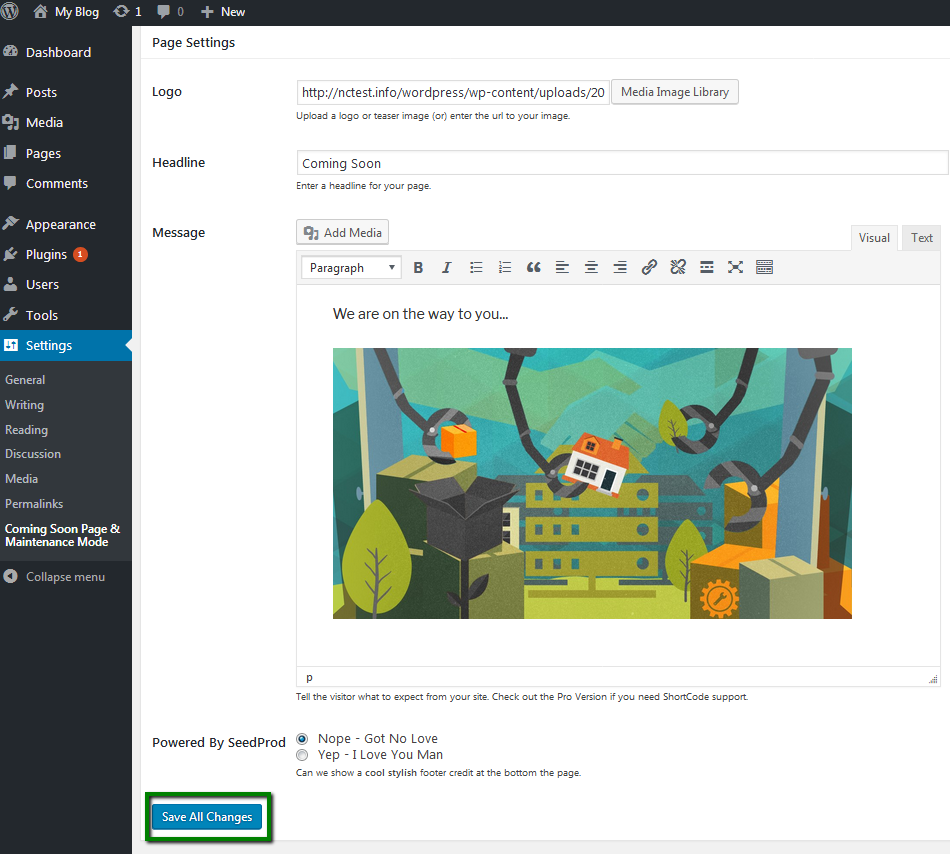Click the editor resize handle corner
The width and height of the screenshot is (950, 854).
pyautogui.click(x=933, y=679)
